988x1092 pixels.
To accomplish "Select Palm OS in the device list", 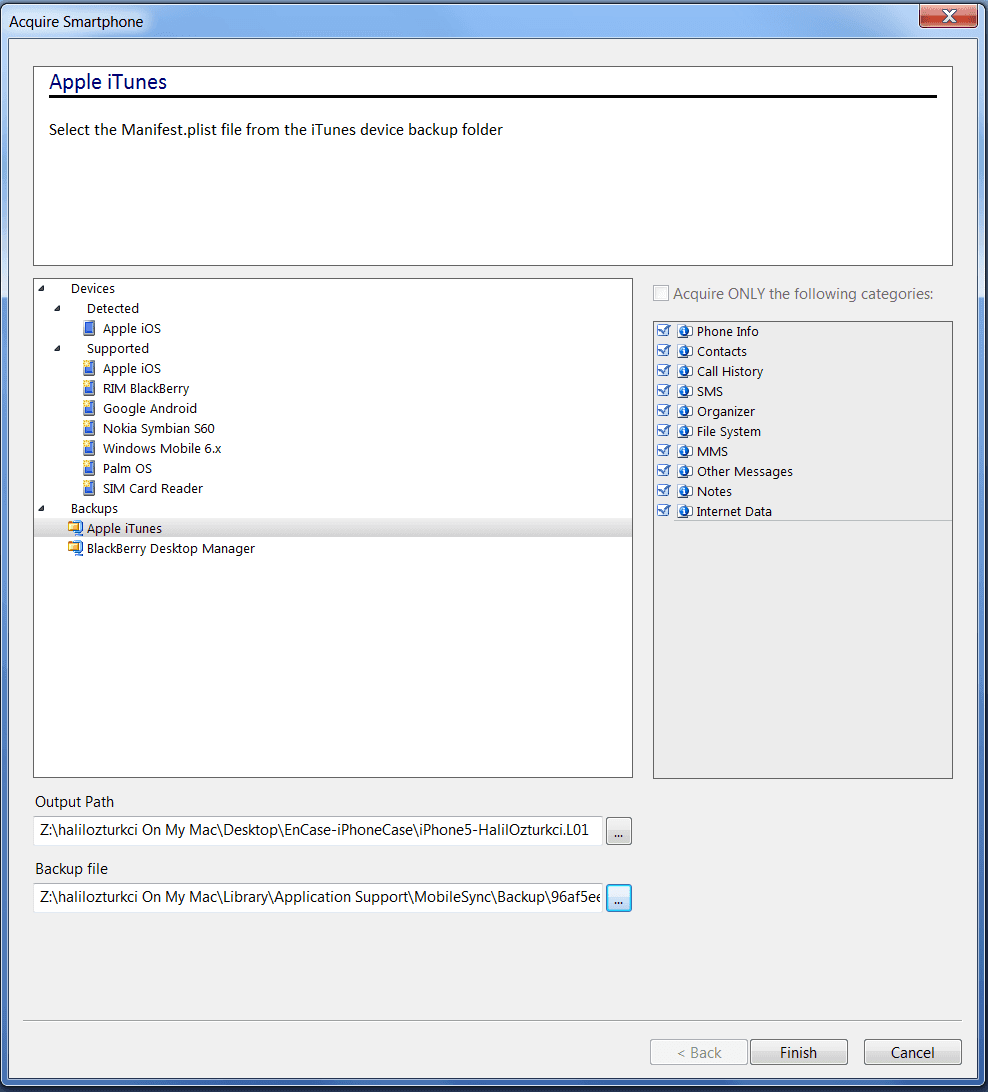I will (127, 468).
